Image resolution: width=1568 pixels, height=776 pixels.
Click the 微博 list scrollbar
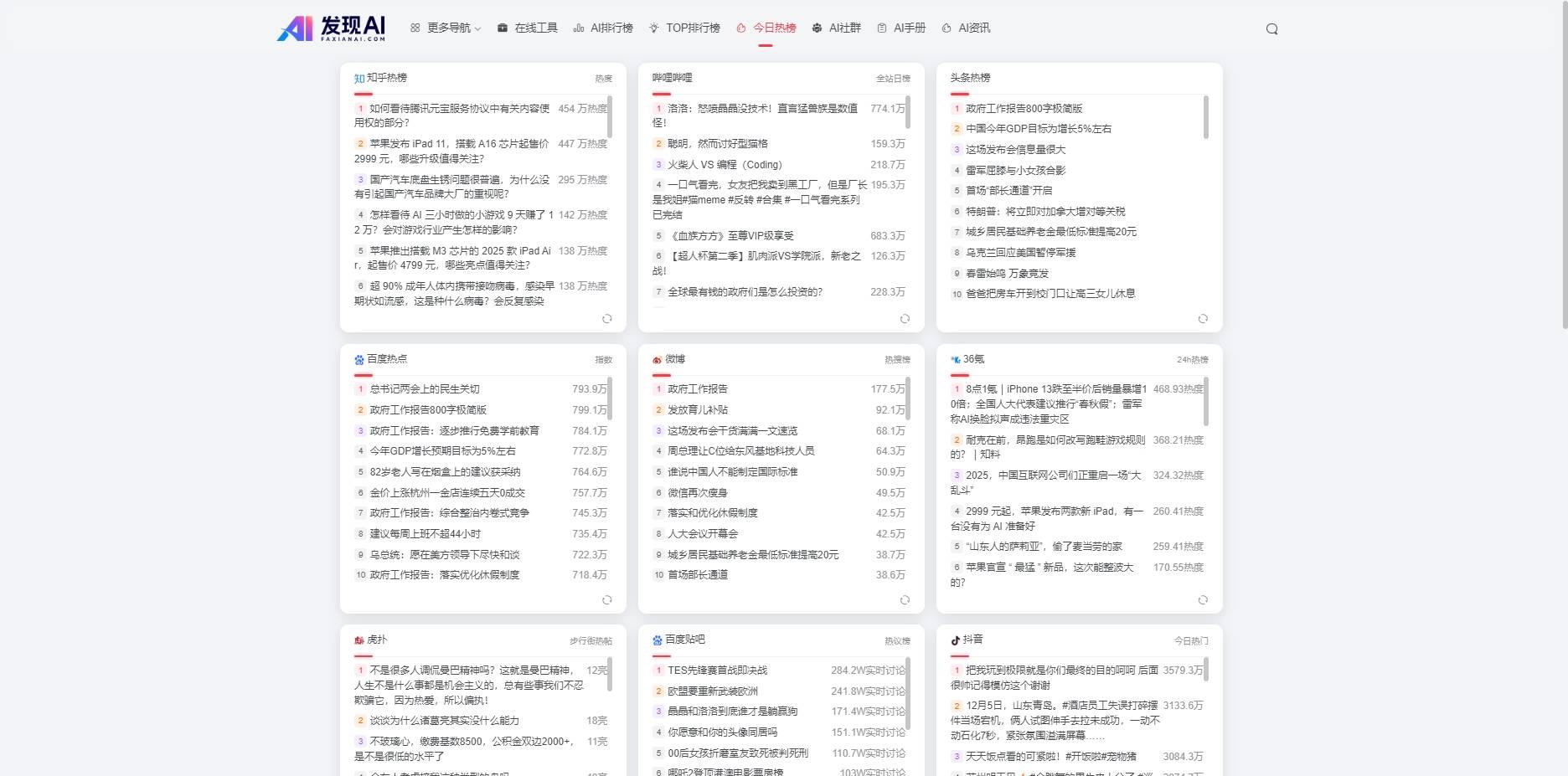click(908, 398)
